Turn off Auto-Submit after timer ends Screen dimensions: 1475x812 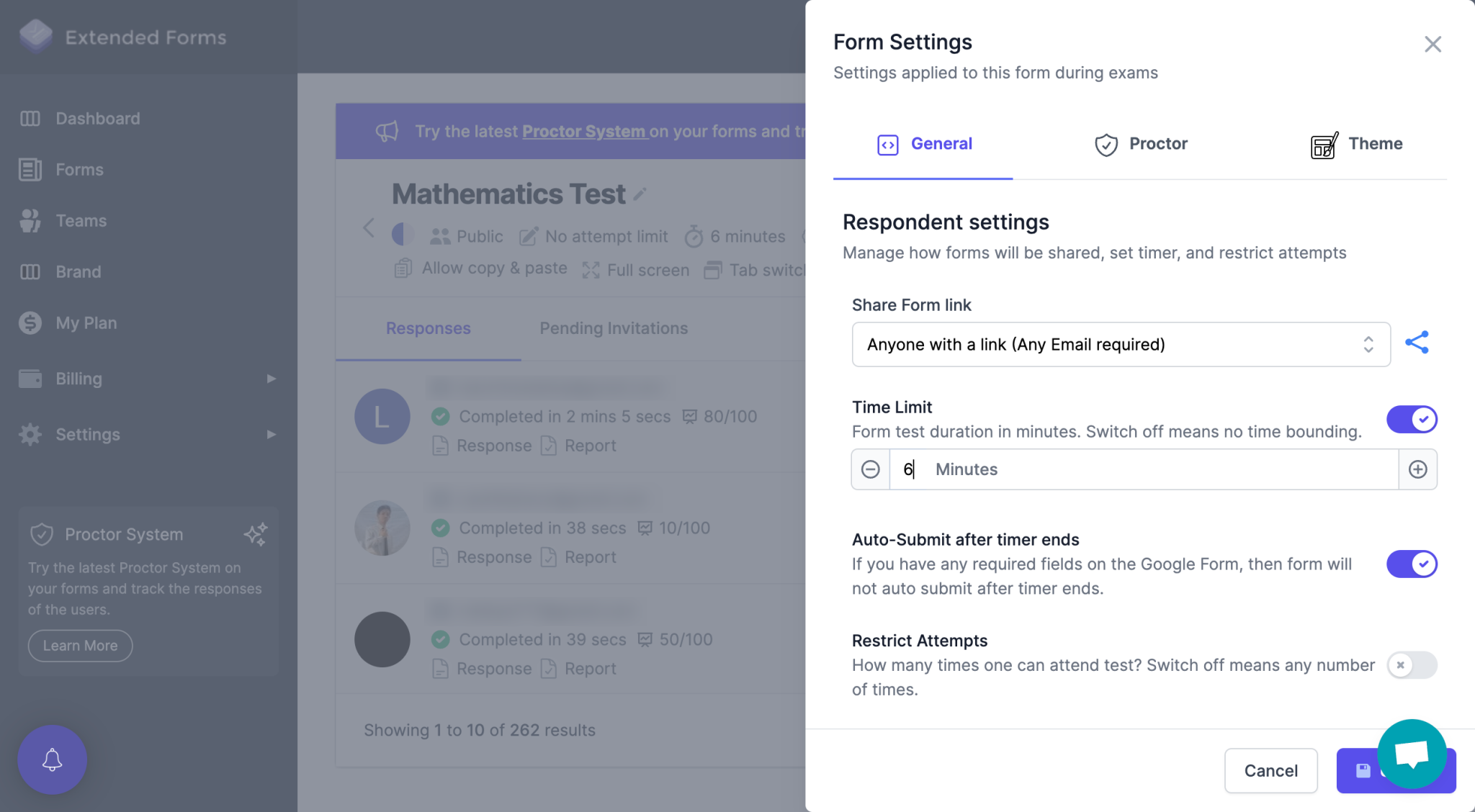[1411, 564]
